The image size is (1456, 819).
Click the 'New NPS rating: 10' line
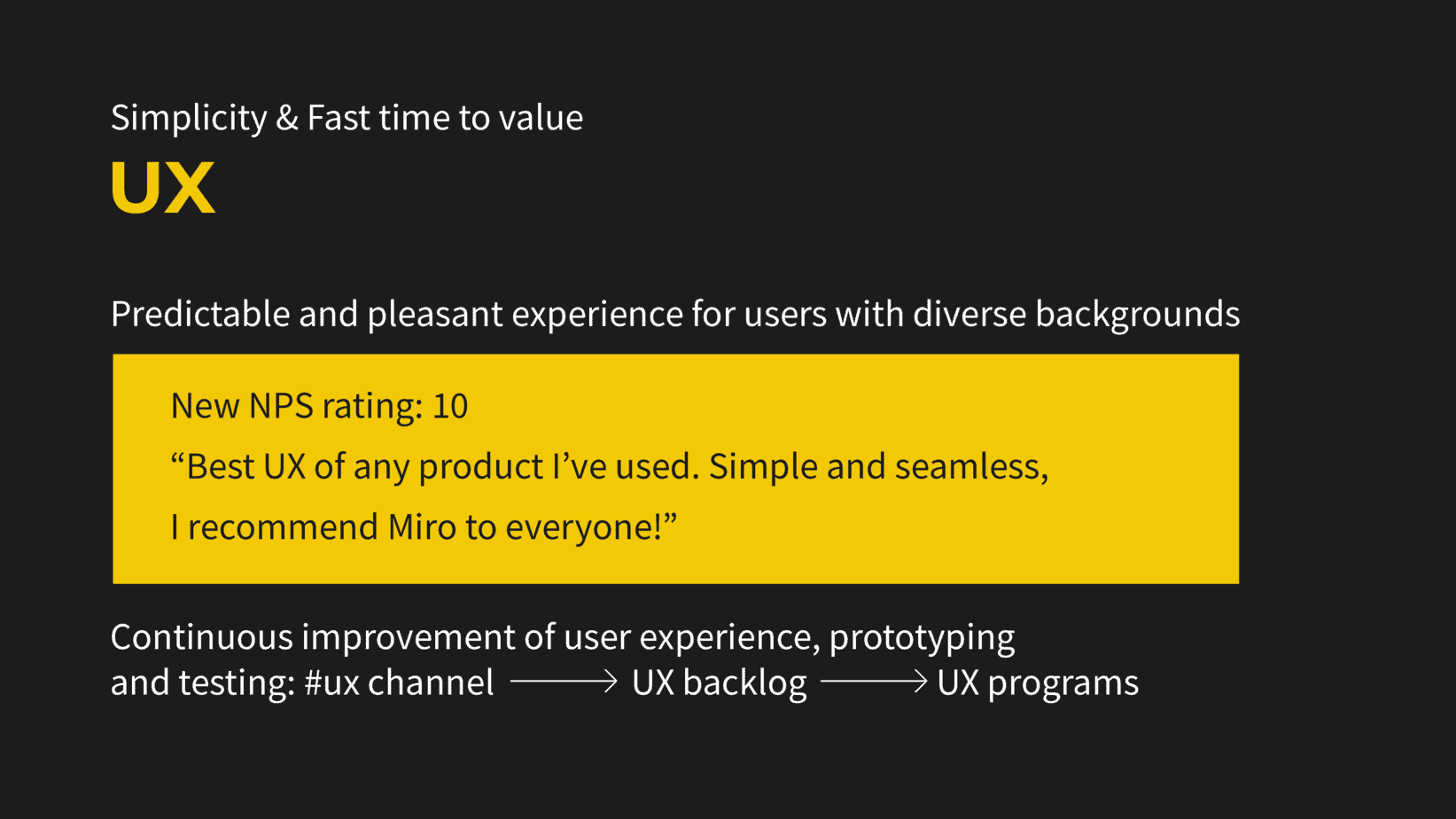click(319, 406)
